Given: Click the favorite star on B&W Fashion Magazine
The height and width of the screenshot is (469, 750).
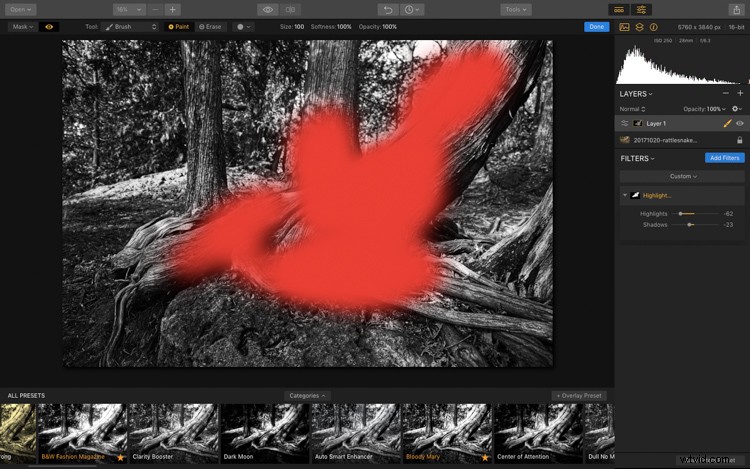Looking at the screenshot, I should coord(121,458).
